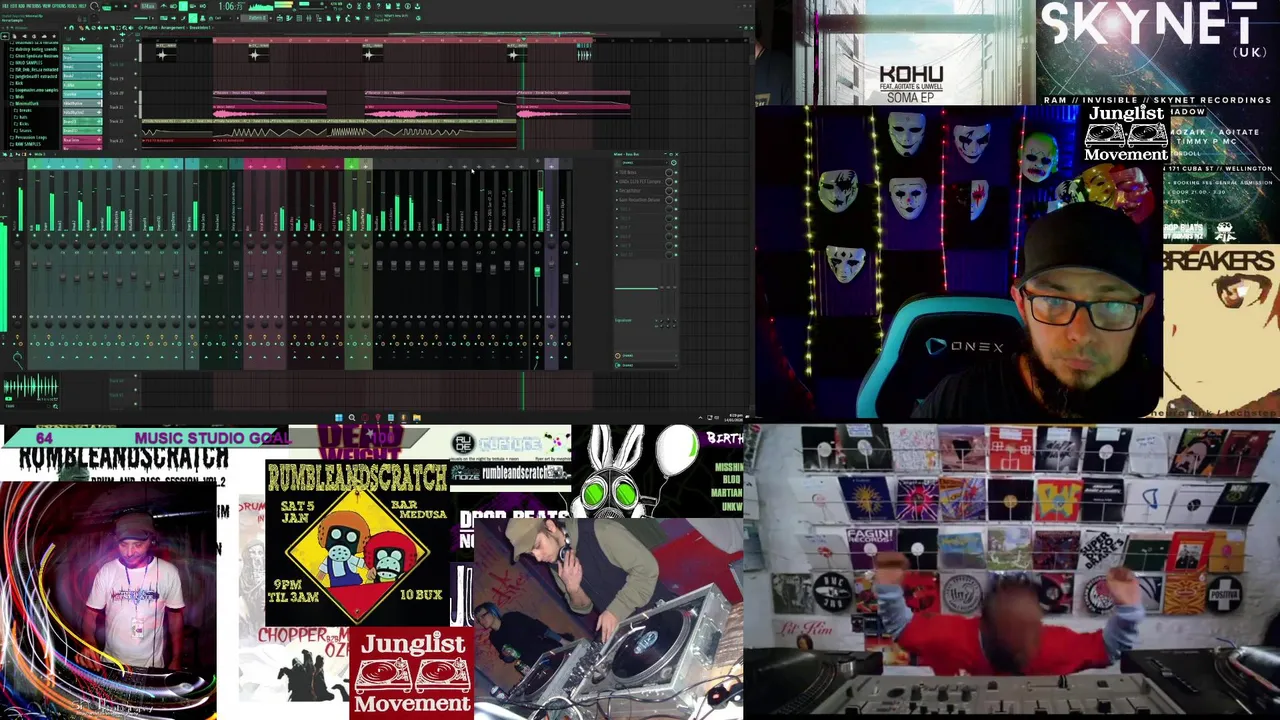Click the tempo display field

(x=148, y=6)
